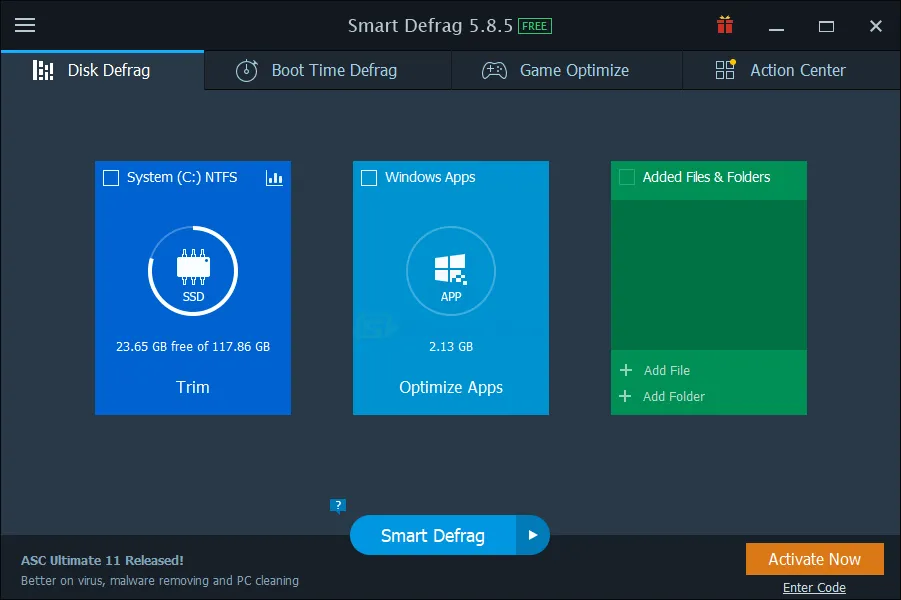
Task: Click the Windows APP circle icon
Action: click(x=451, y=271)
